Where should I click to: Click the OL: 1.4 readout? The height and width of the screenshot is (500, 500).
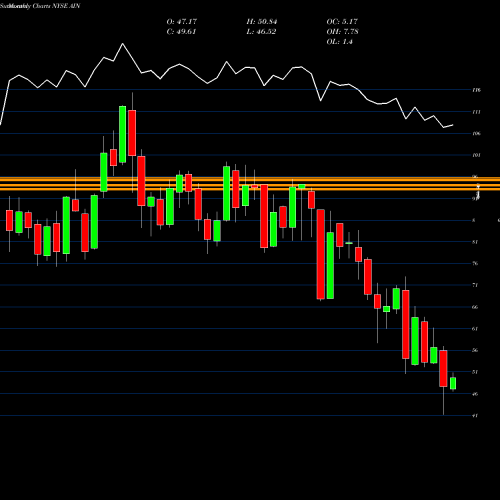(339, 42)
